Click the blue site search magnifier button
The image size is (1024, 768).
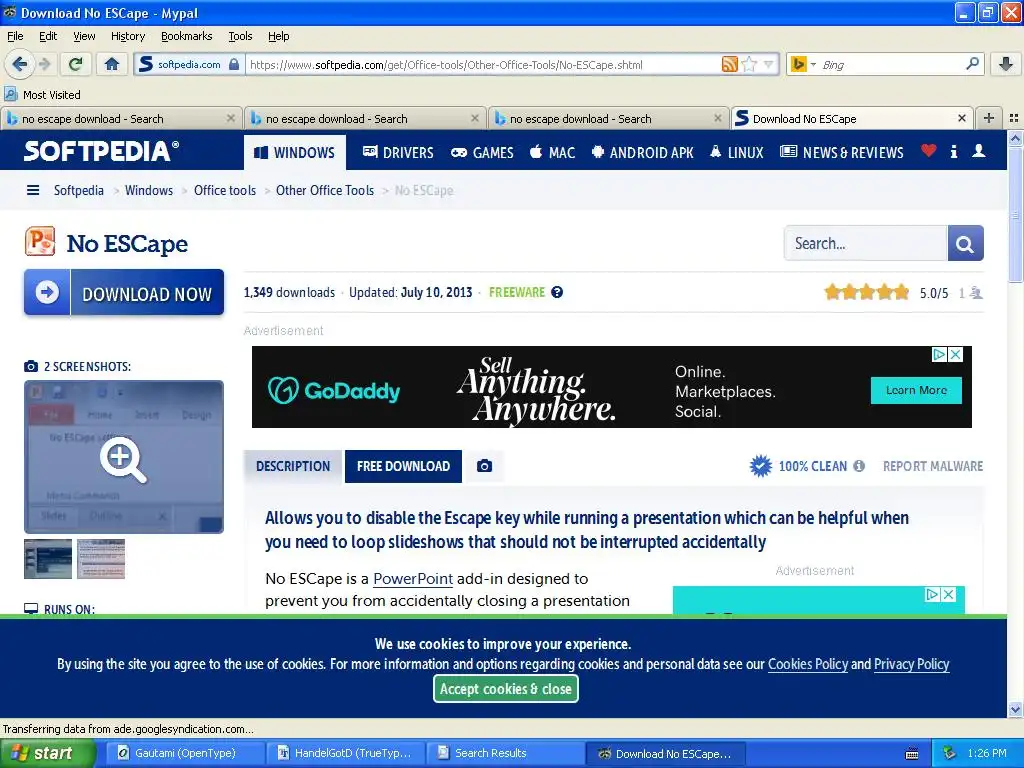pos(965,244)
